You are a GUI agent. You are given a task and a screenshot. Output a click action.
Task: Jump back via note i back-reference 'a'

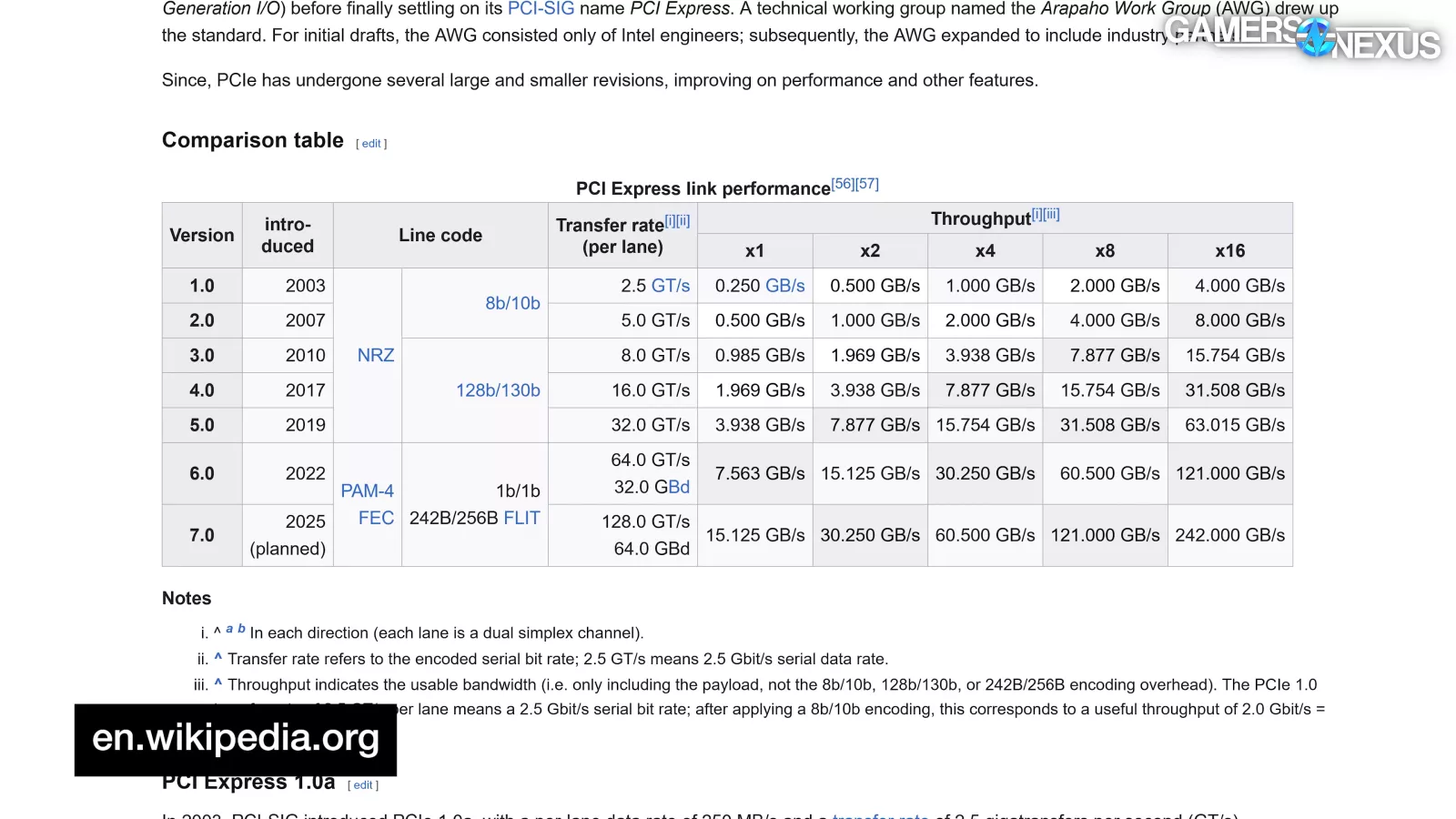[x=229, y=629]
